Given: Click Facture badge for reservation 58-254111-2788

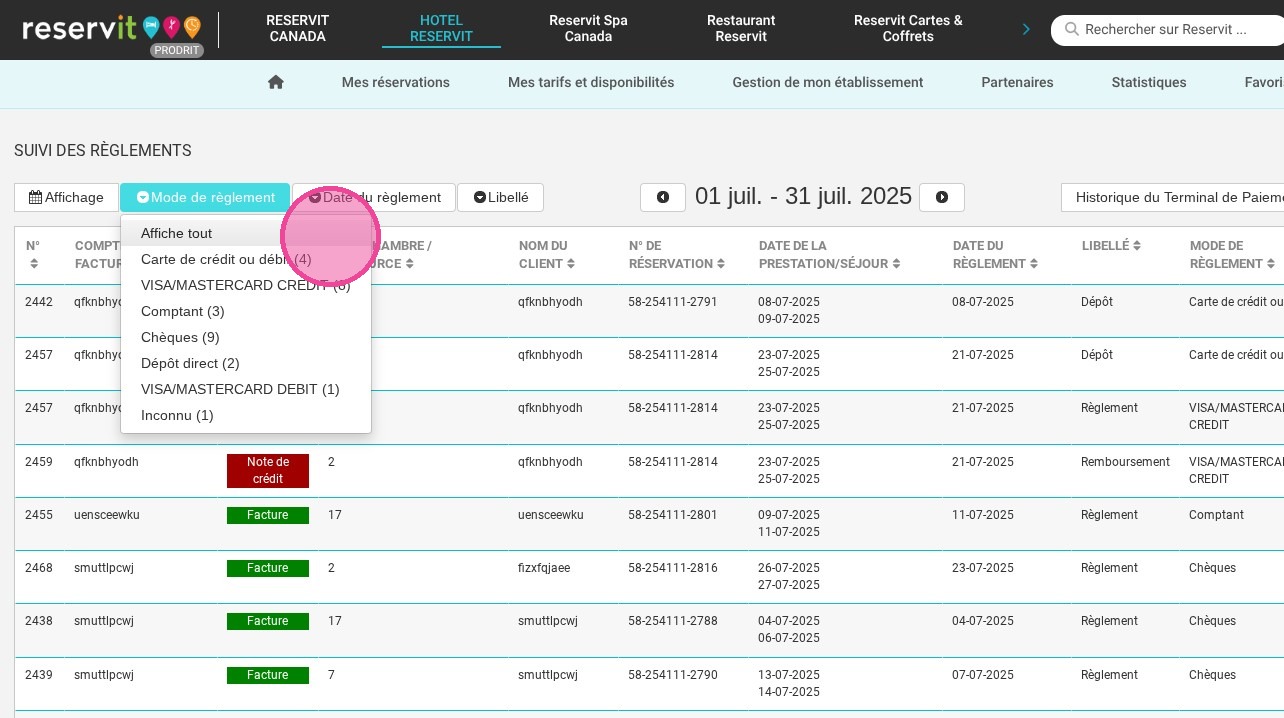Looking at the screenshot, I should tap(268, 621).
